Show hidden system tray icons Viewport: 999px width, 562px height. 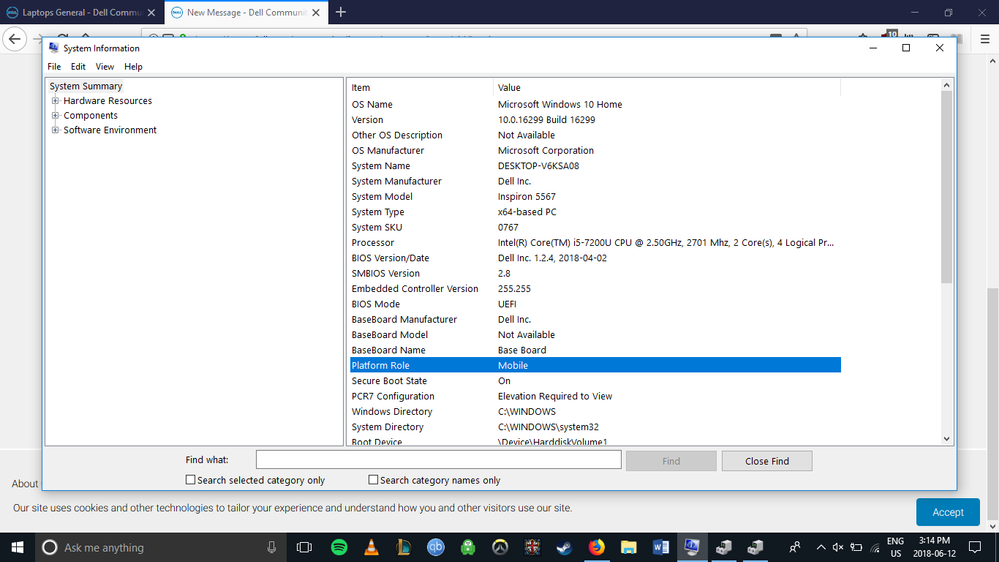[x=821, y=547]
